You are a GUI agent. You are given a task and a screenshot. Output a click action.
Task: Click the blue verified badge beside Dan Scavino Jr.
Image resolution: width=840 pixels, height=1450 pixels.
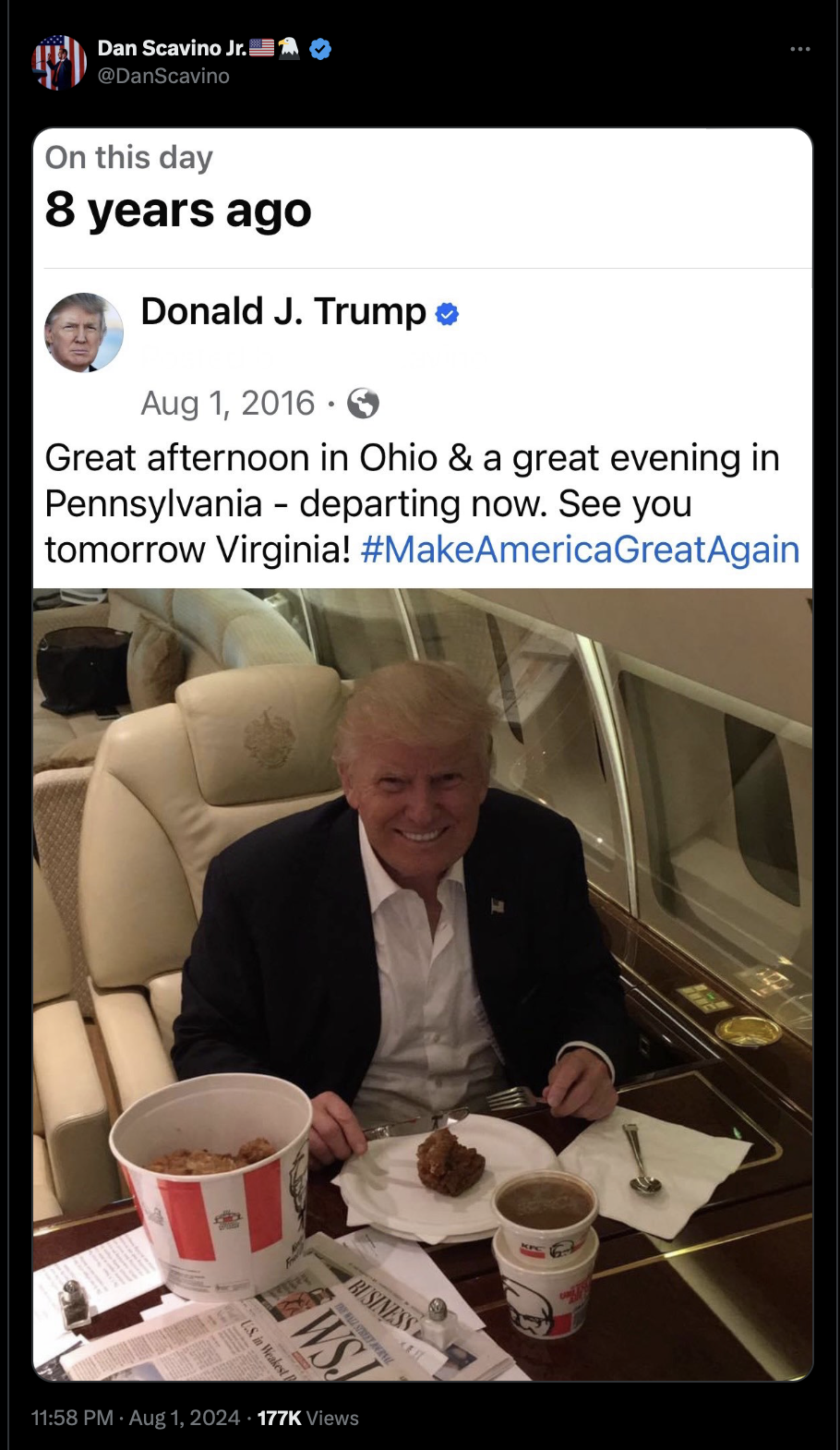click(x=320, y=49)
